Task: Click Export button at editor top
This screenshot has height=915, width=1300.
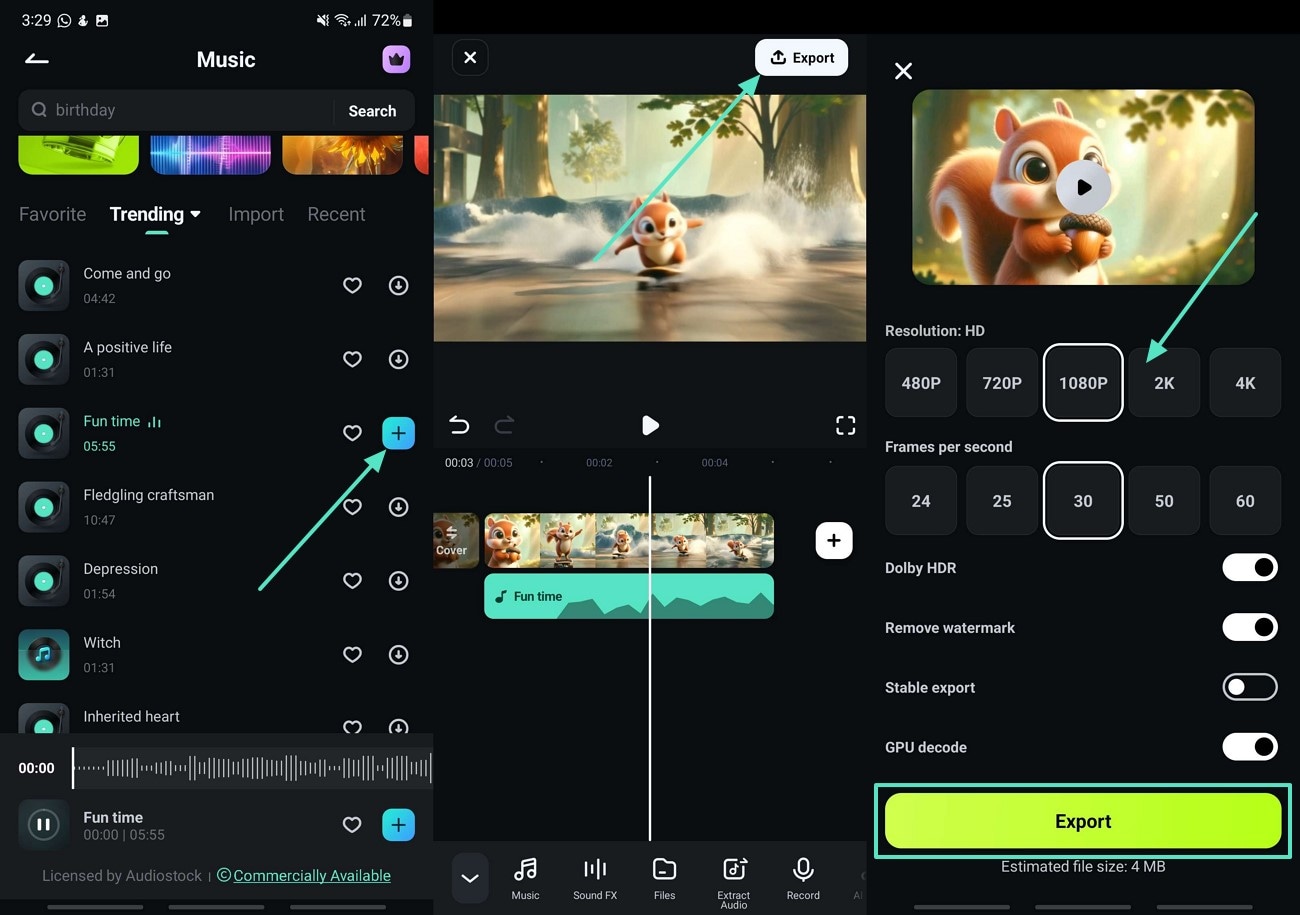Action: (801, 58)
